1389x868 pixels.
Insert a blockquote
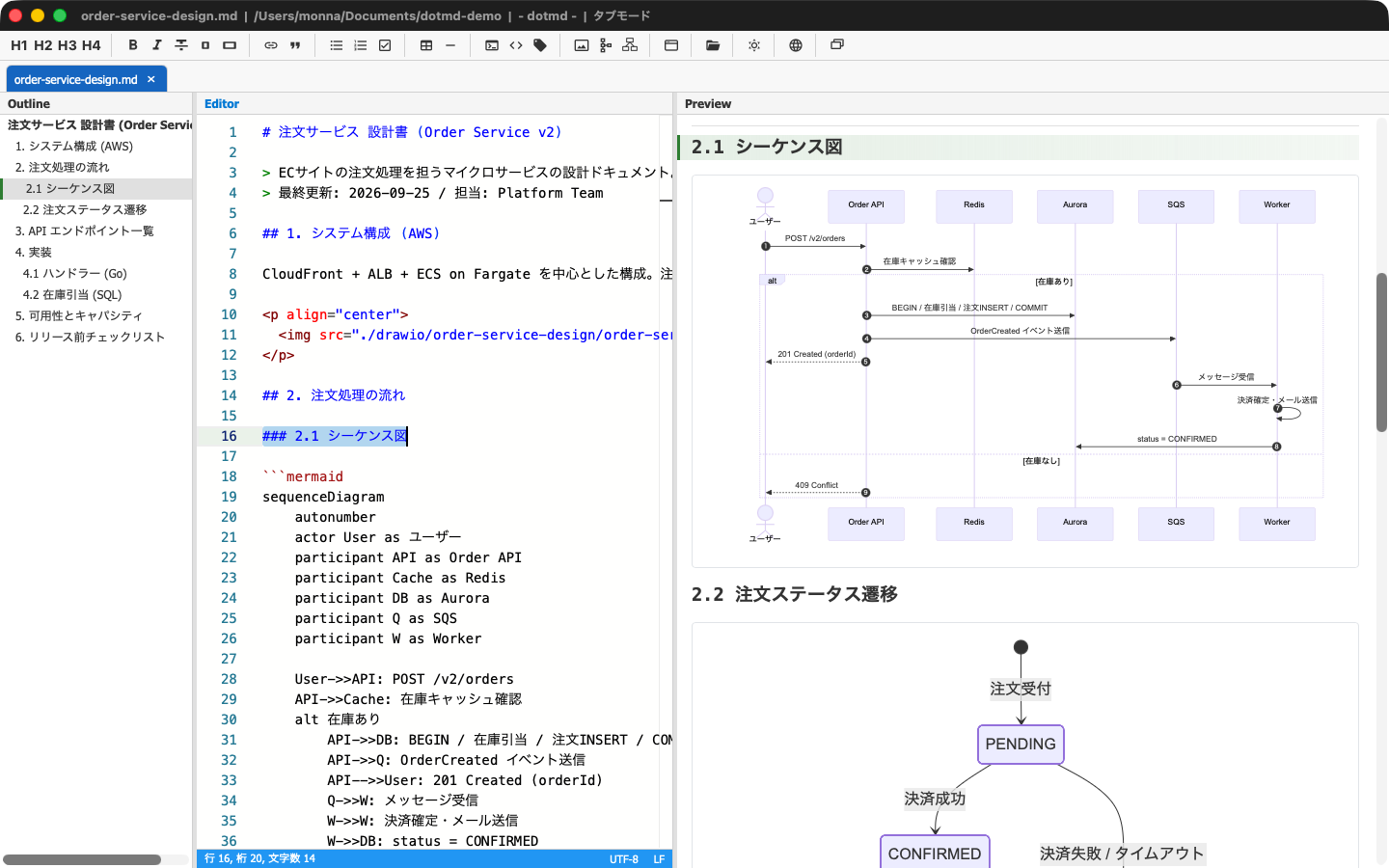(295, 45)
